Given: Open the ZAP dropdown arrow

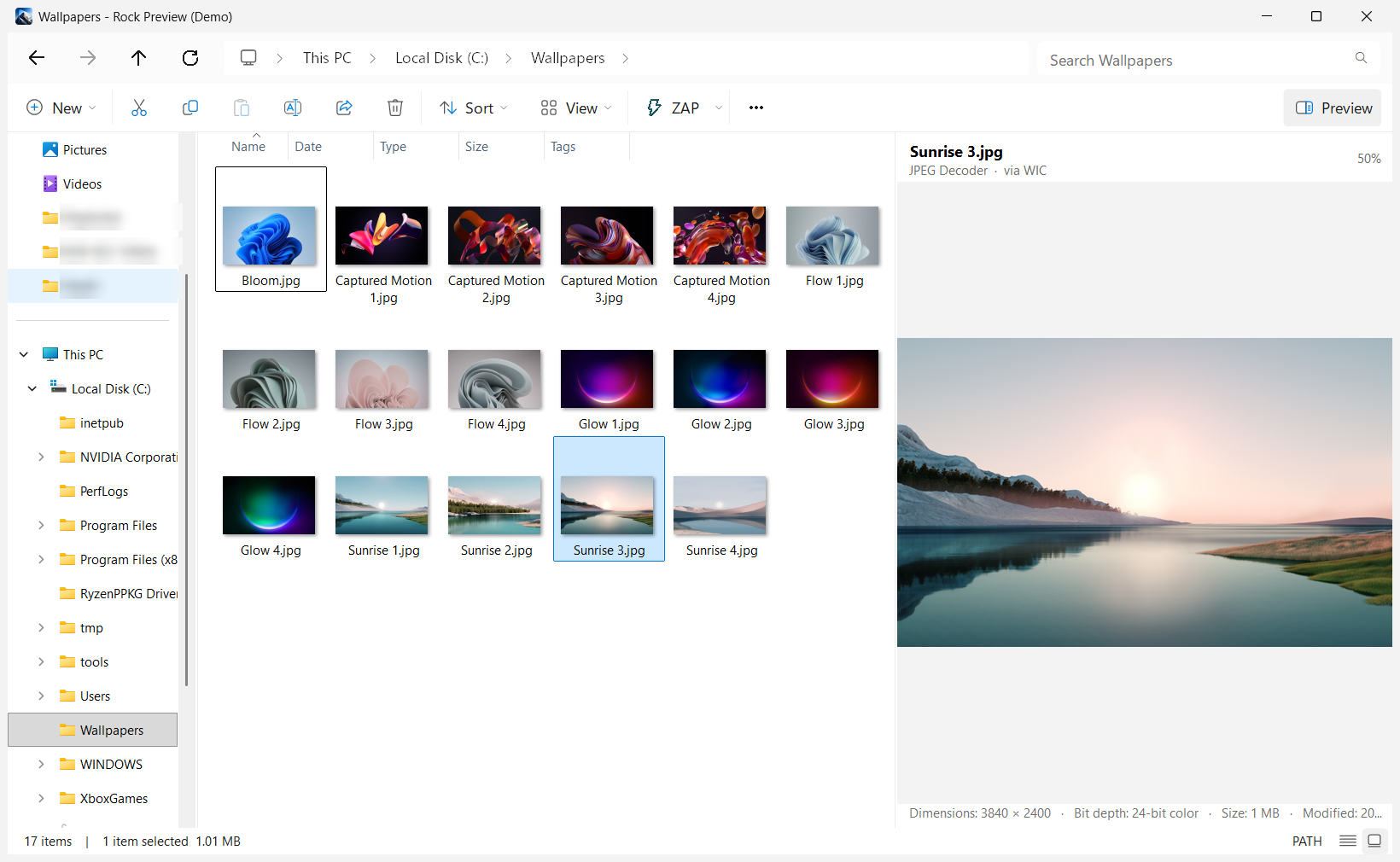Looking at the screenshot, I should [x=719, y=108].
